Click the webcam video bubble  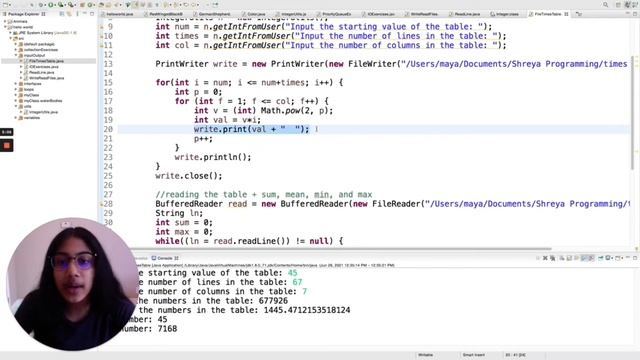click(x=72, y=284)
